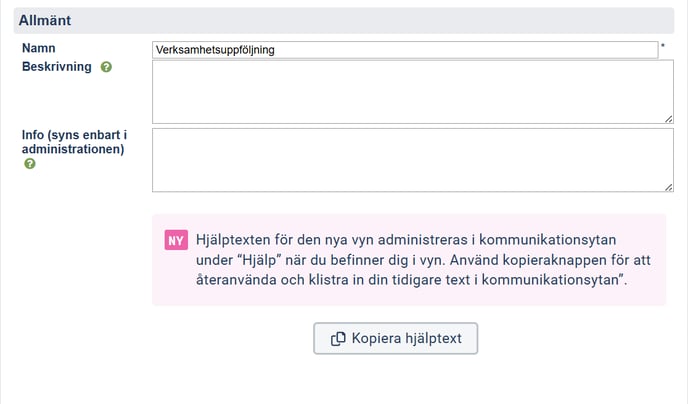
Task: Click the Beskrivning textarea resize handle
Action: pos(667,118)
